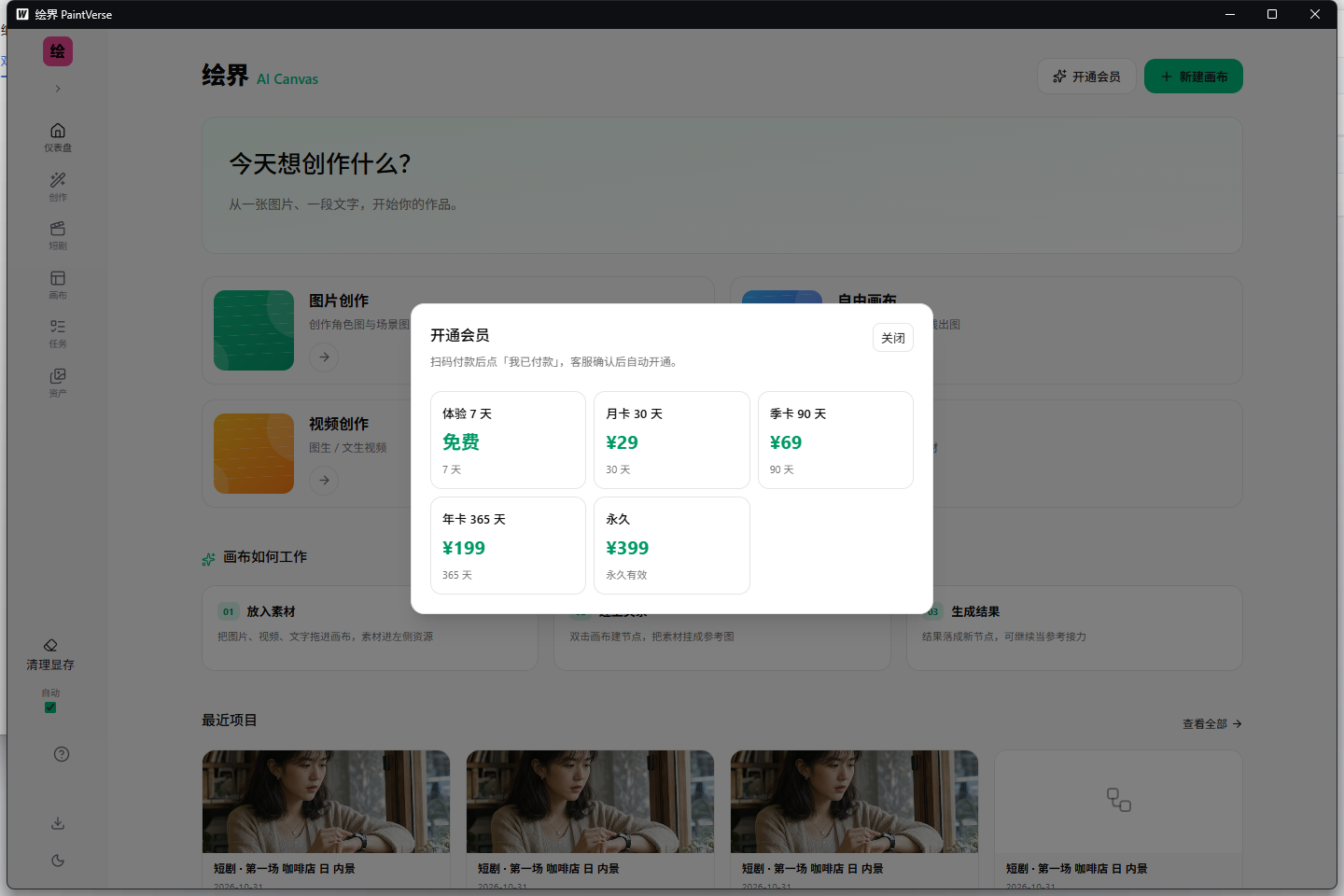Screen dimensions: 1344x896
Task: Open the orange 视频创作 thumbnail
Action: point(254,454)
